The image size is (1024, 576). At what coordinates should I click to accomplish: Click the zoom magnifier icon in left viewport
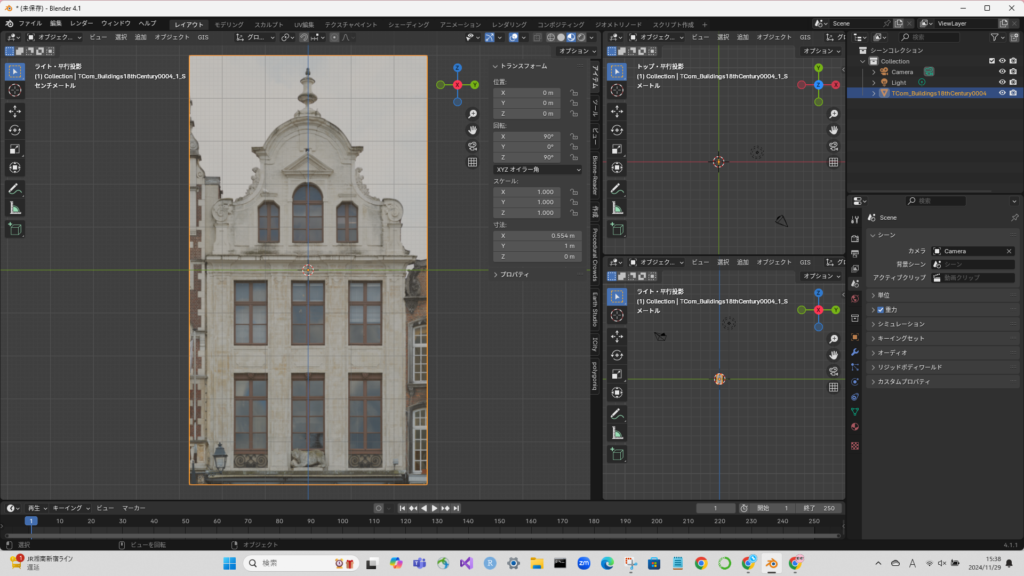[472, 113]
